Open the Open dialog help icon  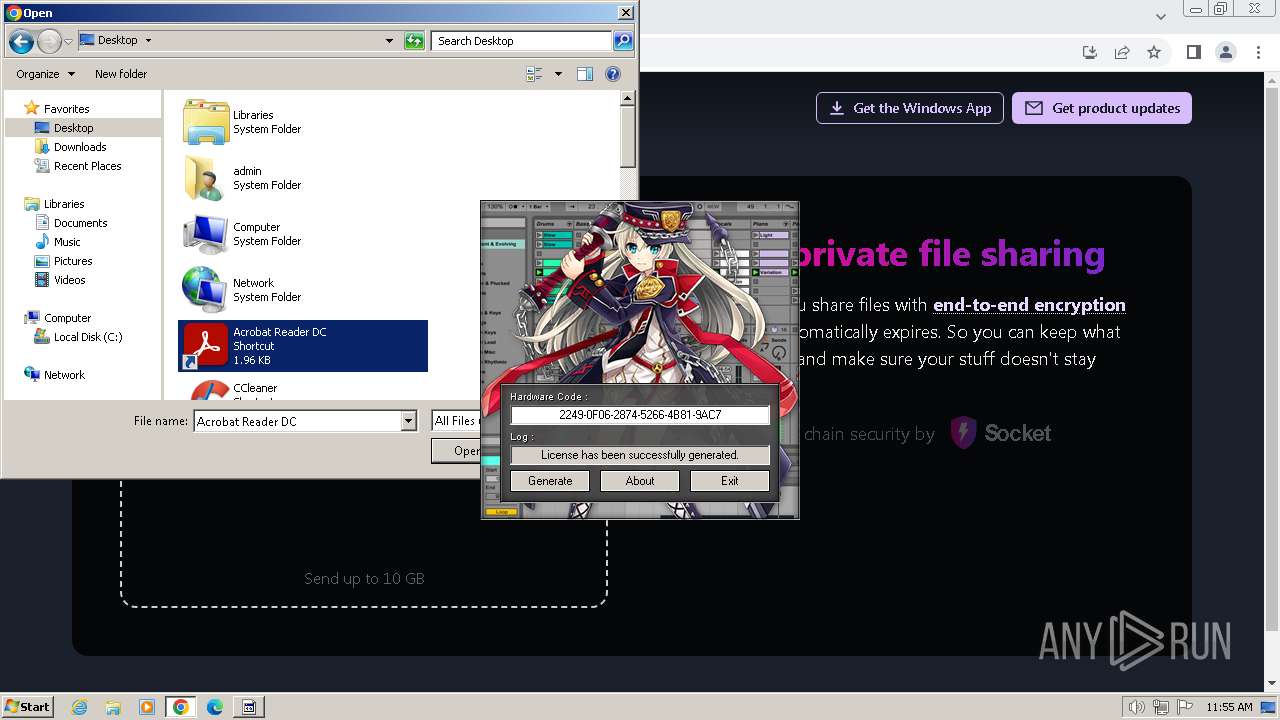pos(613,74)
